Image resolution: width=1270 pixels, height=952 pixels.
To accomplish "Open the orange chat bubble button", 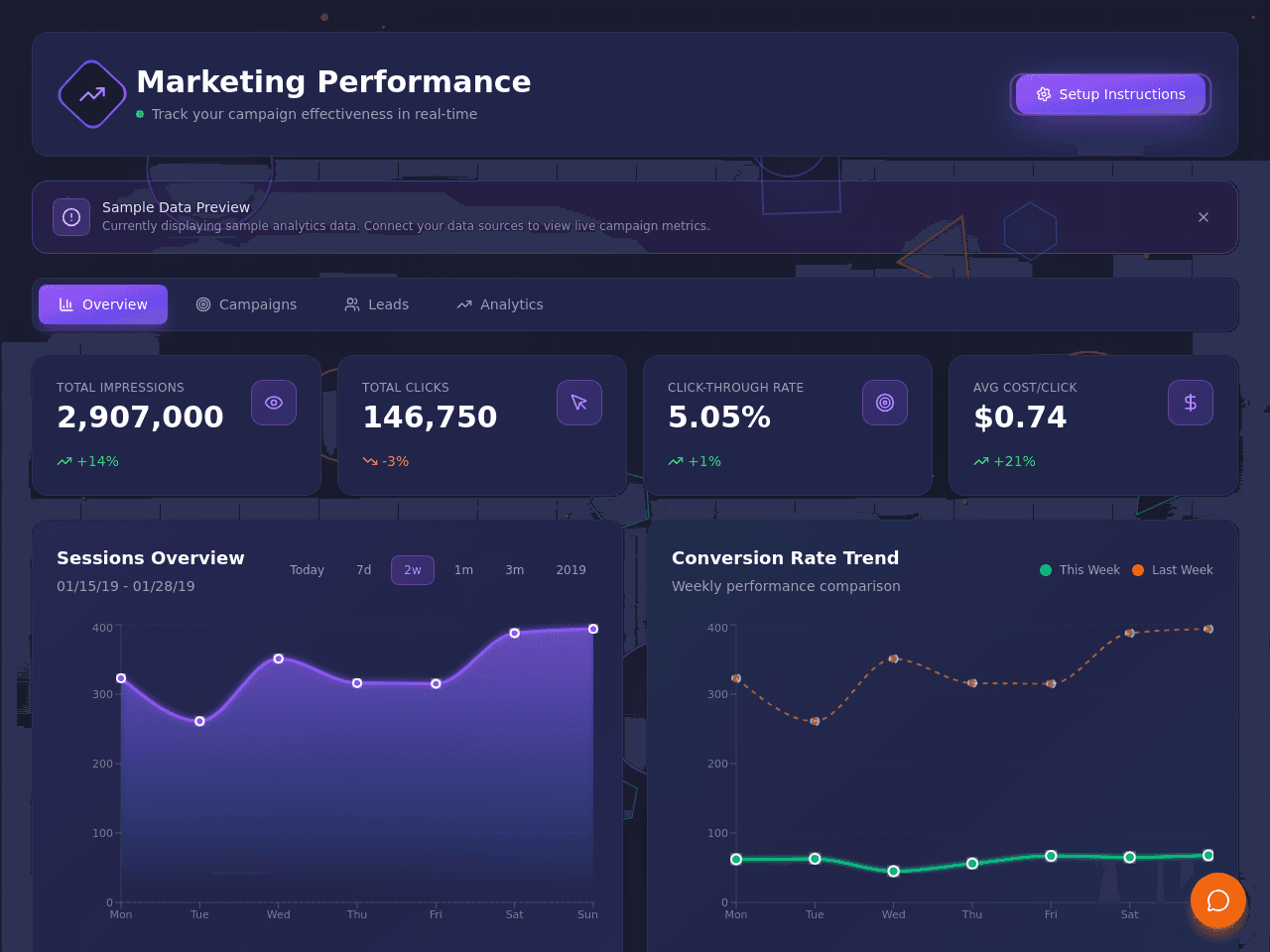I will coord(1218,900).
